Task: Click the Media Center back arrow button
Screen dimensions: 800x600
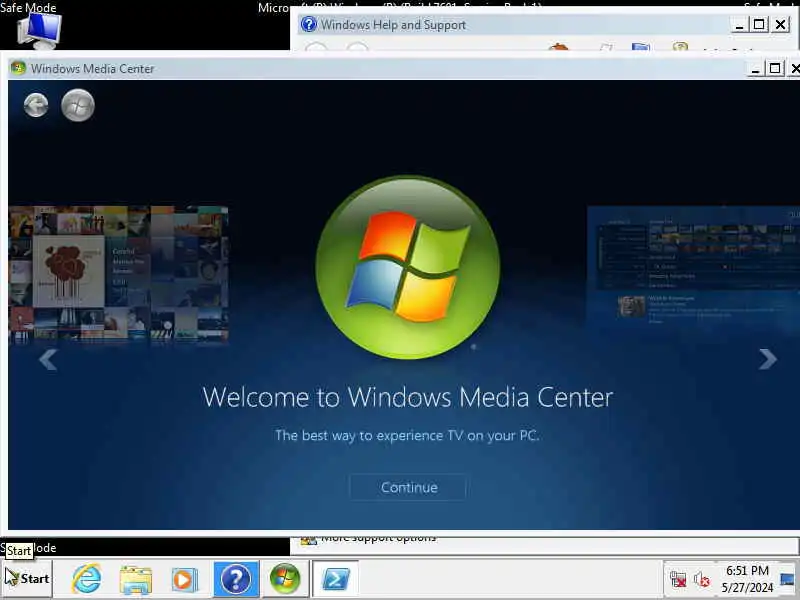Action: coord(36,105)
